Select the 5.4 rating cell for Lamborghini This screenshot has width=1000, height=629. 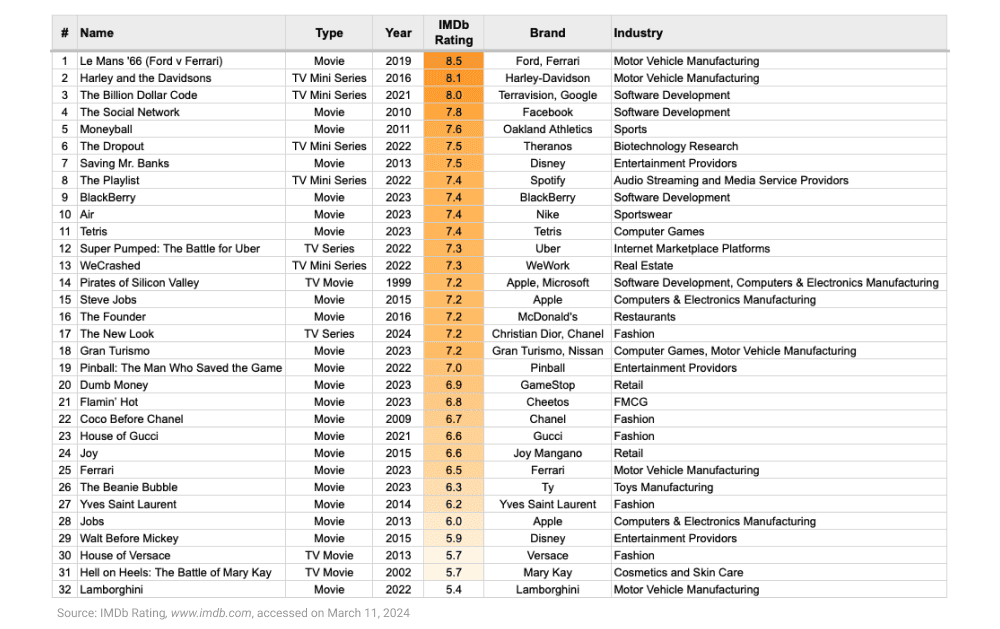tap(453, 590)
